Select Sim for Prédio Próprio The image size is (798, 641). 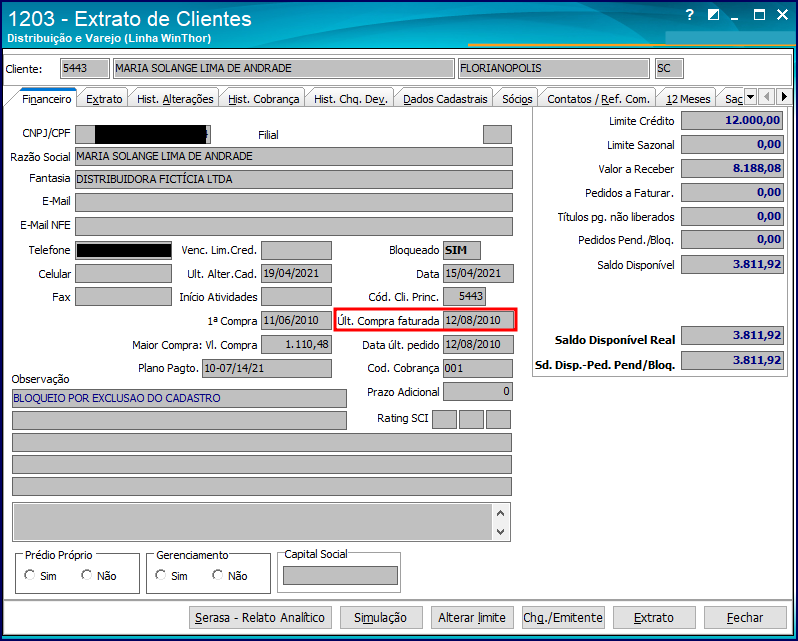pos(30,575)
